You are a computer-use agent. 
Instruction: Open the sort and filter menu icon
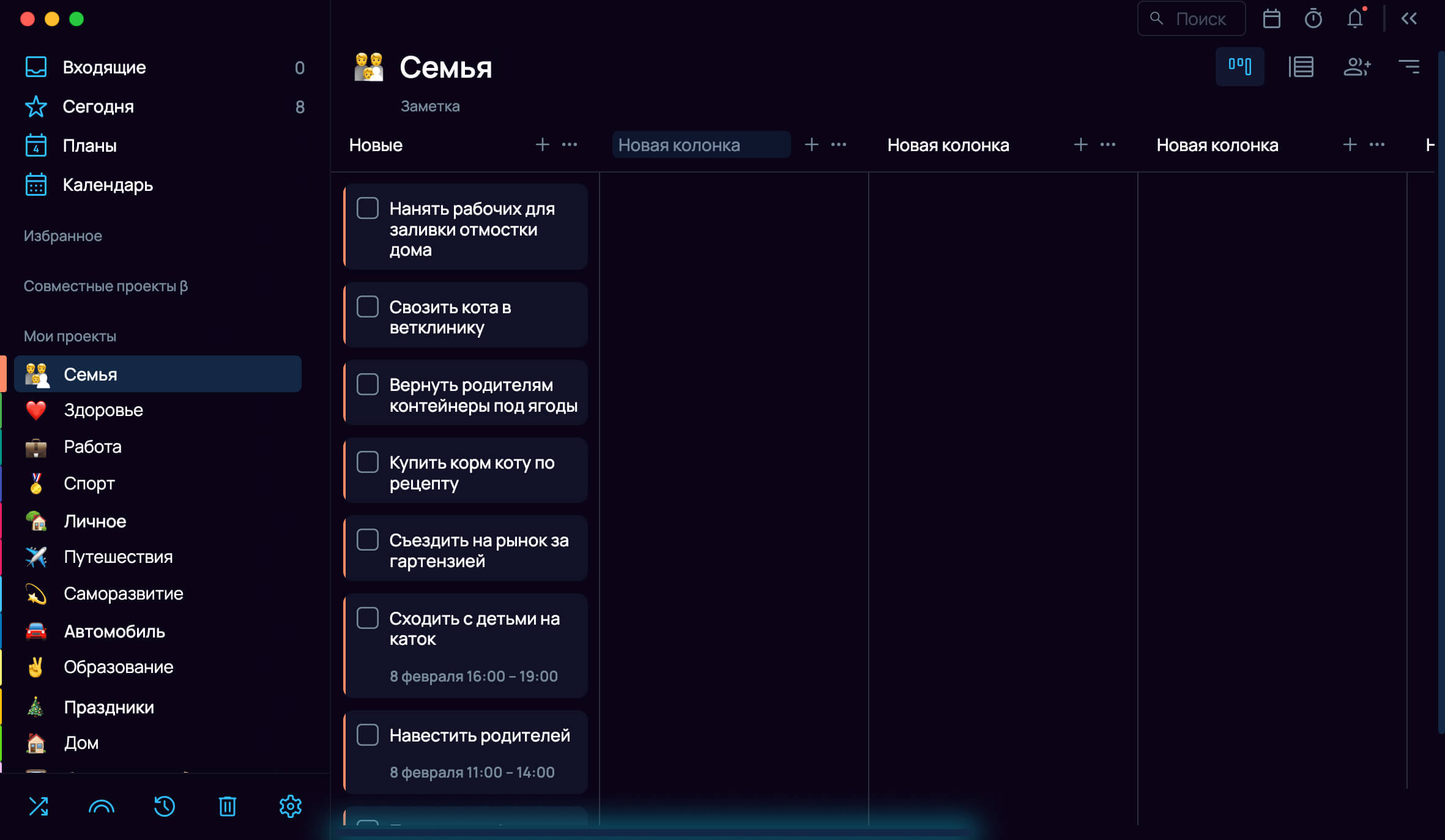1409,67
